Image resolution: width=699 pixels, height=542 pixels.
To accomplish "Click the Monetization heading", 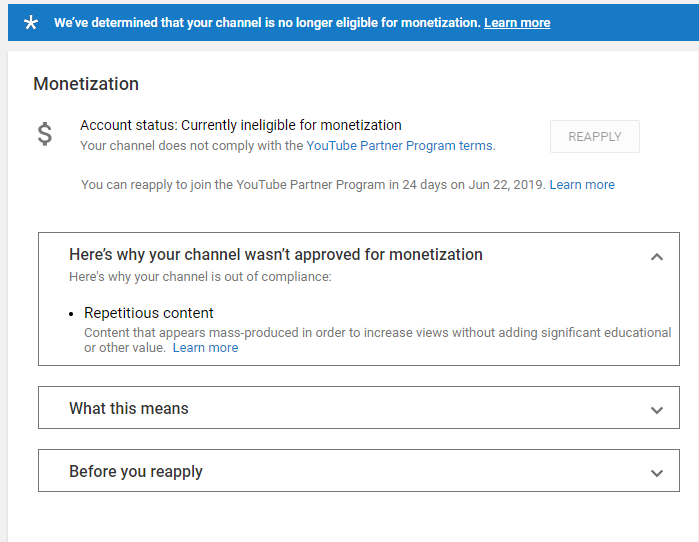I will click(86, 84).
